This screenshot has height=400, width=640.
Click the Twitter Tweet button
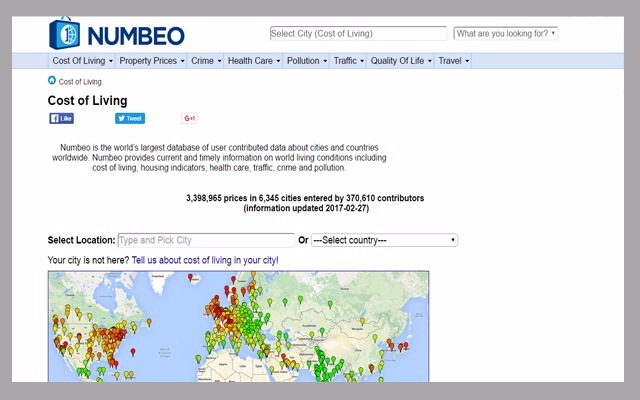(130, 118)
